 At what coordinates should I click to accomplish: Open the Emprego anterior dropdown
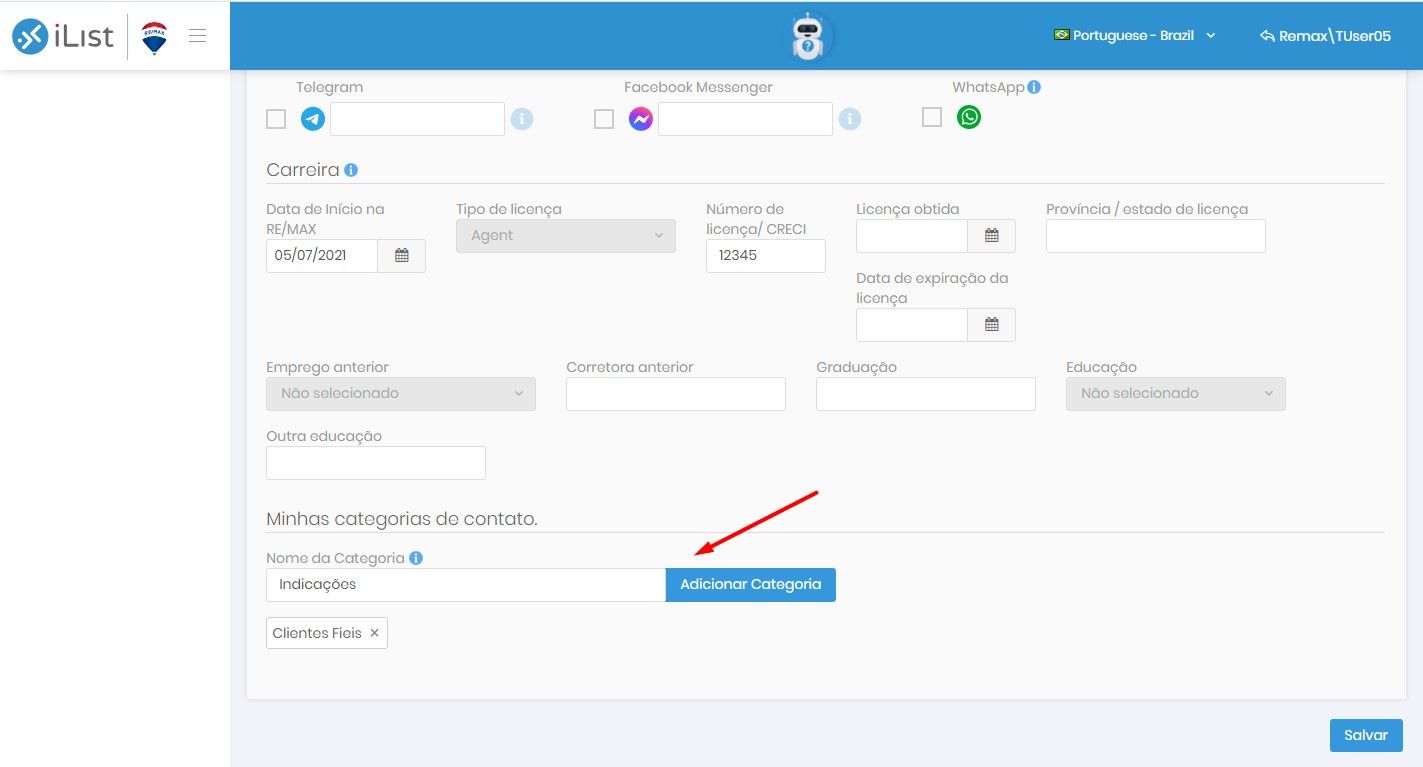(401, 394)
